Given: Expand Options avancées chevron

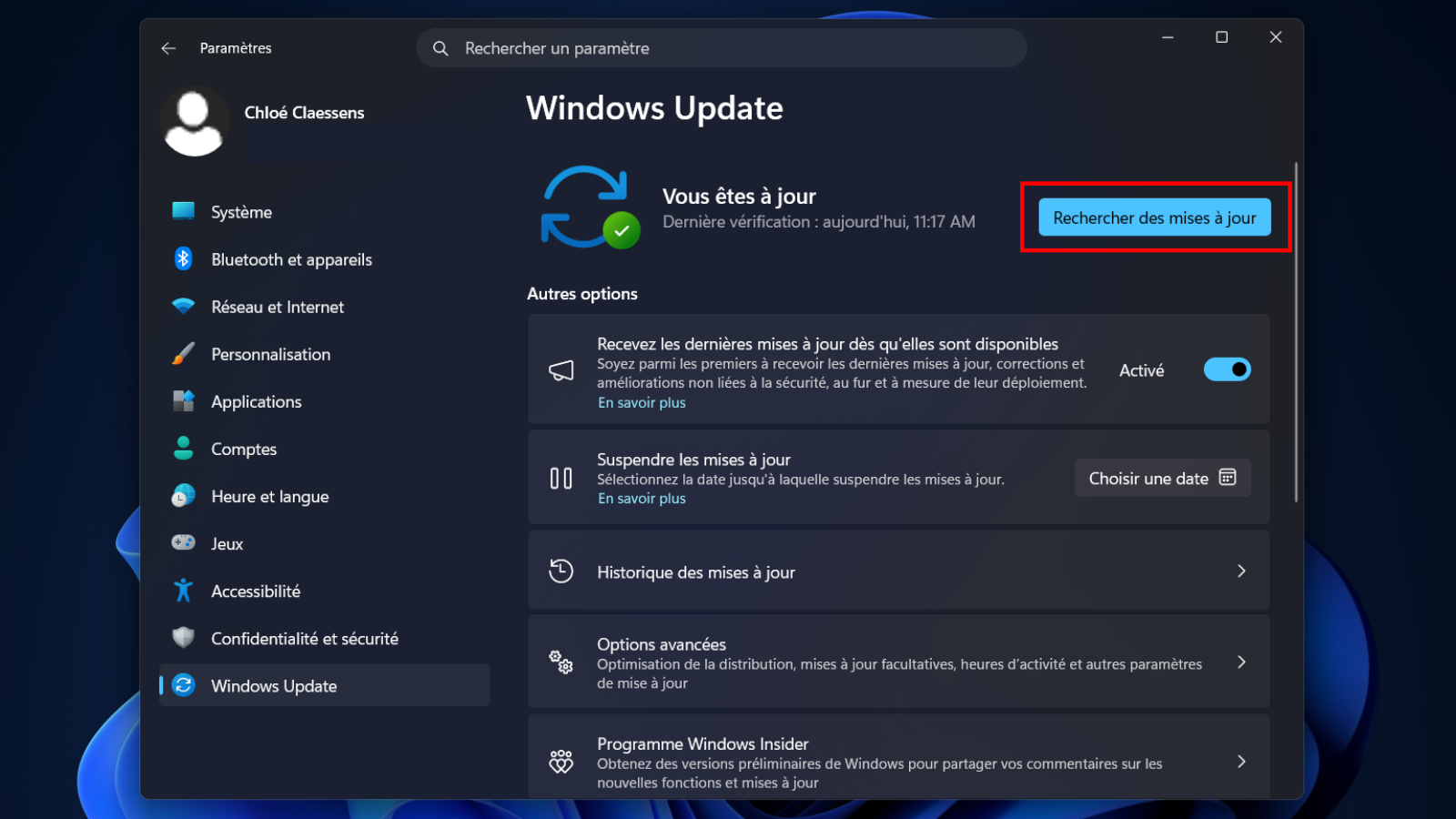Looking at the screenshot, I should (x=1241, y=662).
